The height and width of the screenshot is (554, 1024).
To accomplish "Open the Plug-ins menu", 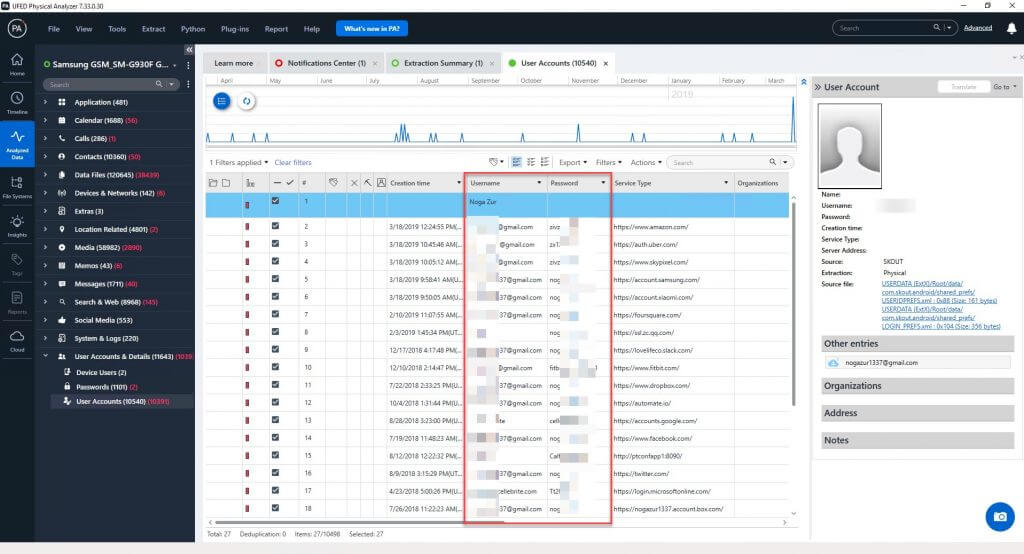I will (x=234, y=29).
